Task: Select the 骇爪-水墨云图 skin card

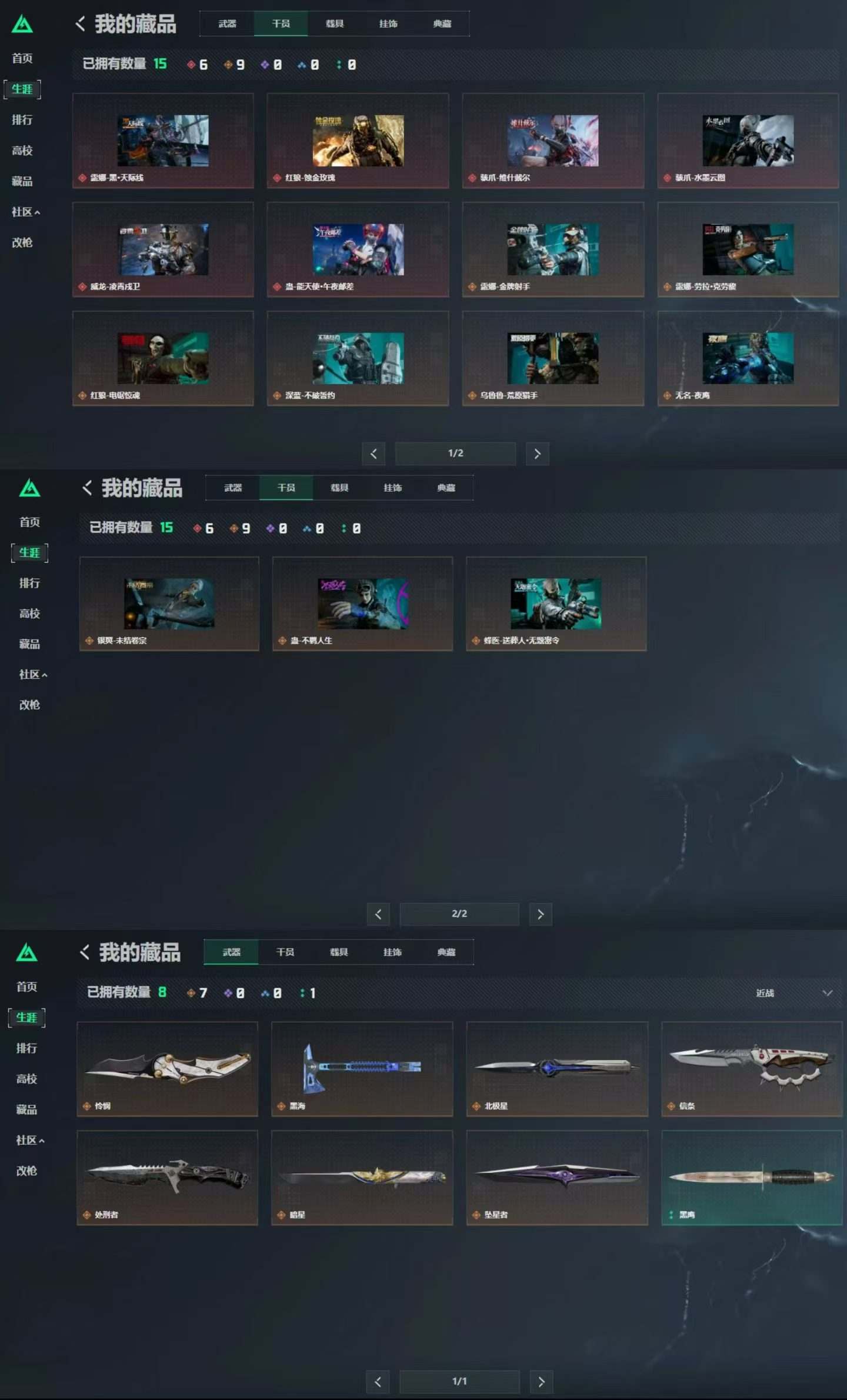Action: coord(748,141)
